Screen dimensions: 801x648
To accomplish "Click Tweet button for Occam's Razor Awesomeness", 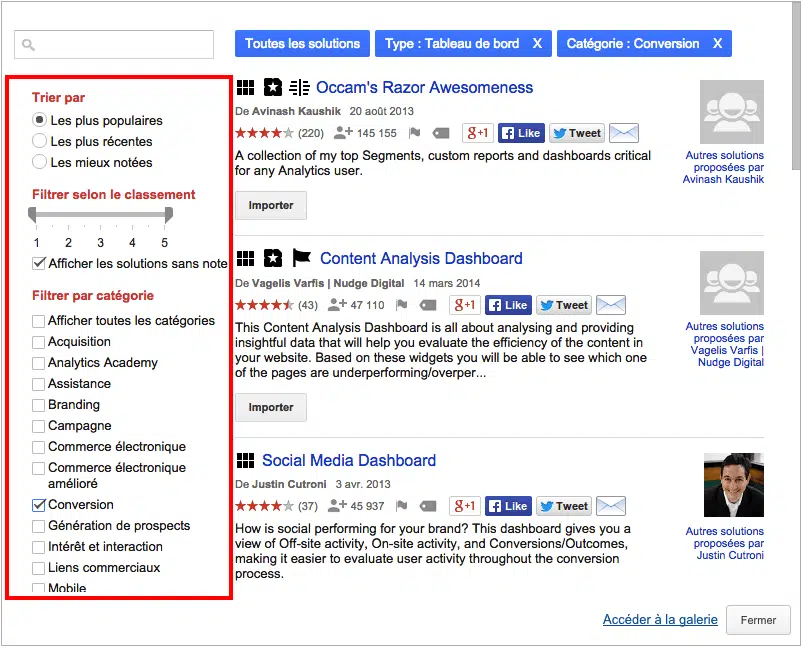I will coord(576,133).
